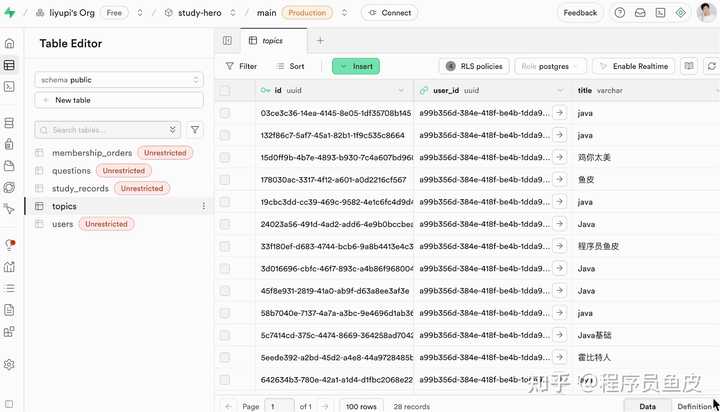Open id column header dropdown

pos(401,90)
